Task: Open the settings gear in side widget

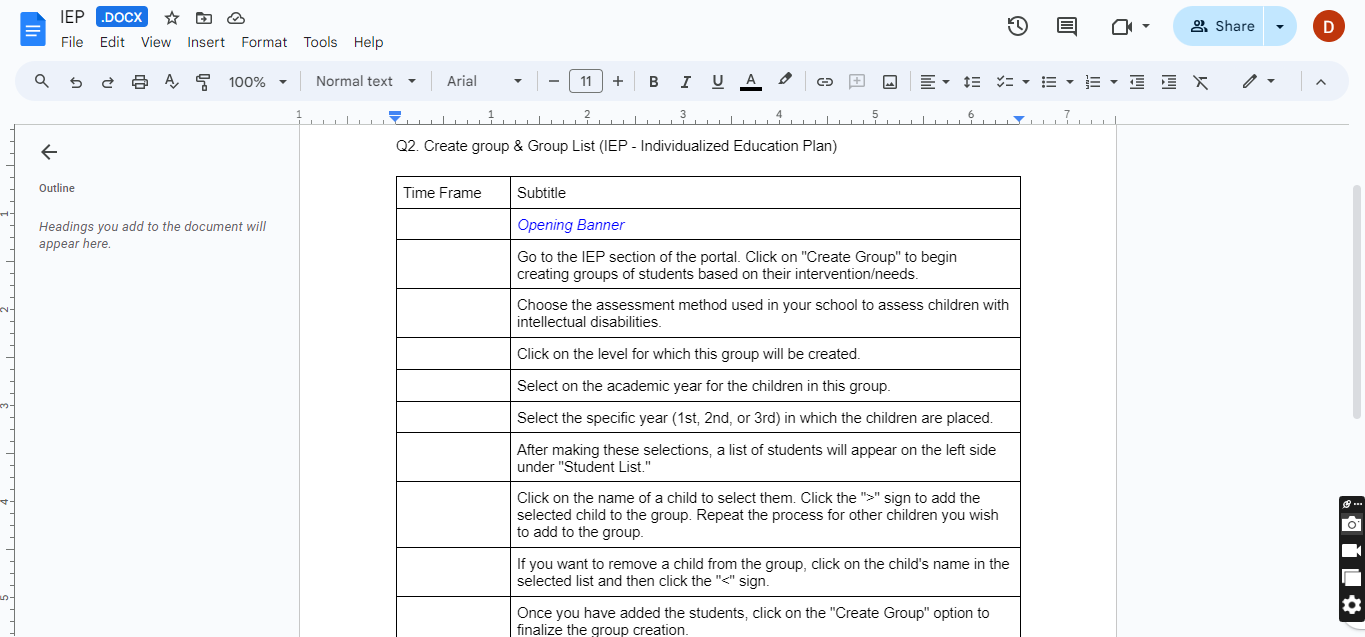Action: click(x=1352, y=605)
